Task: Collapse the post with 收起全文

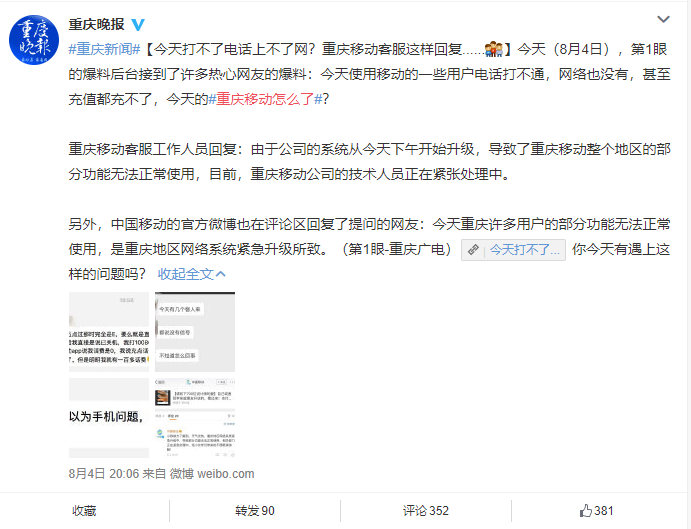Action: (192, 274)
